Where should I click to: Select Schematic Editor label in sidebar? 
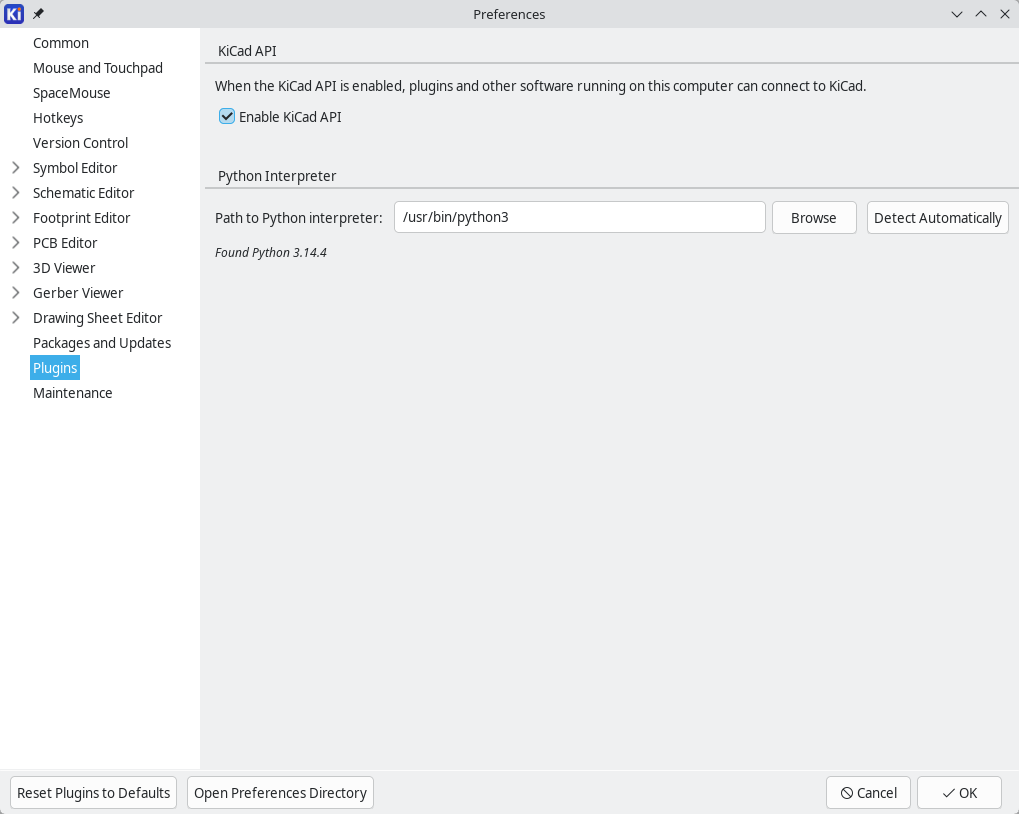click(83, 193)
